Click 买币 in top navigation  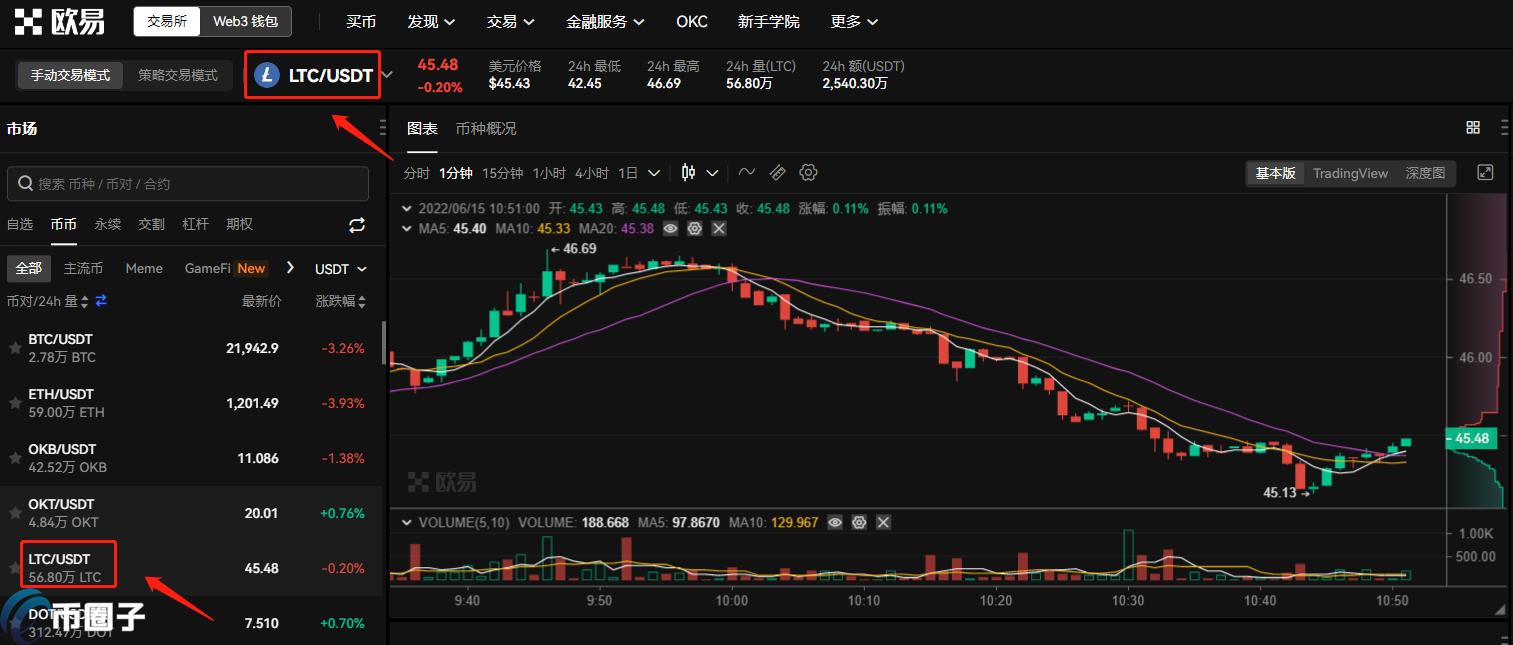[x=361, y=21]
